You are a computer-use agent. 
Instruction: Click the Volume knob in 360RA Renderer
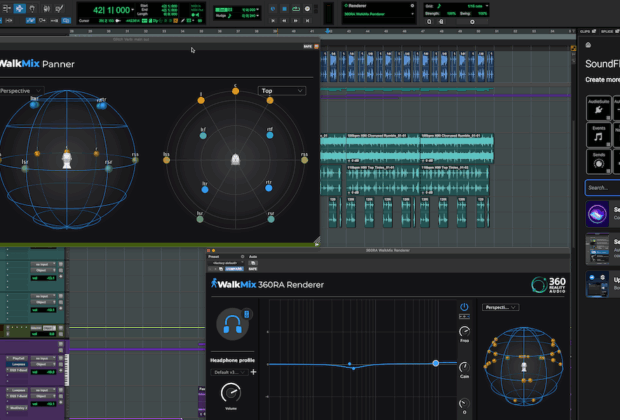point(232,394)
